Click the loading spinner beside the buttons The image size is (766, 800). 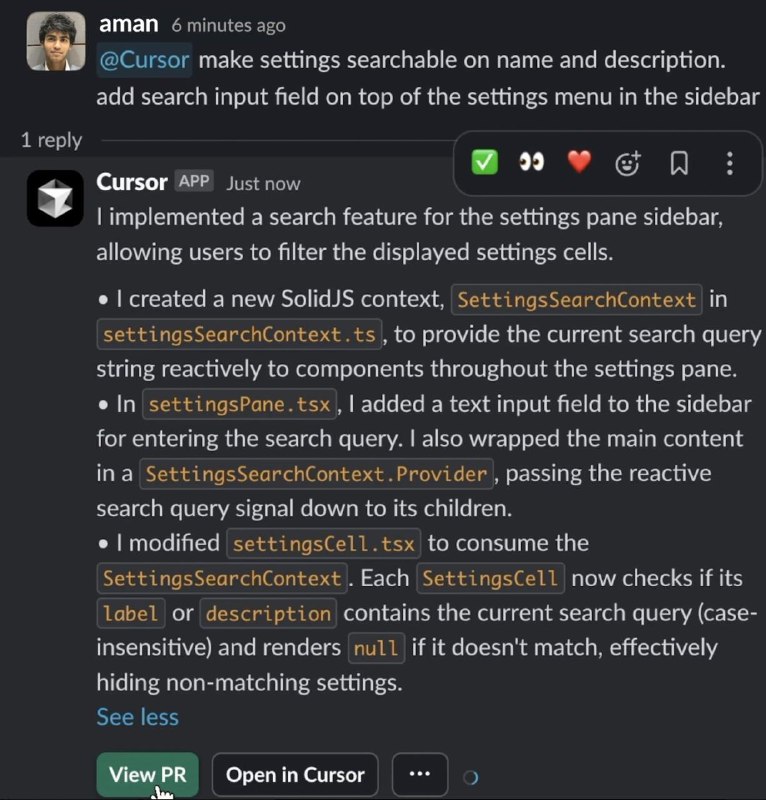[x=471, y=777]
